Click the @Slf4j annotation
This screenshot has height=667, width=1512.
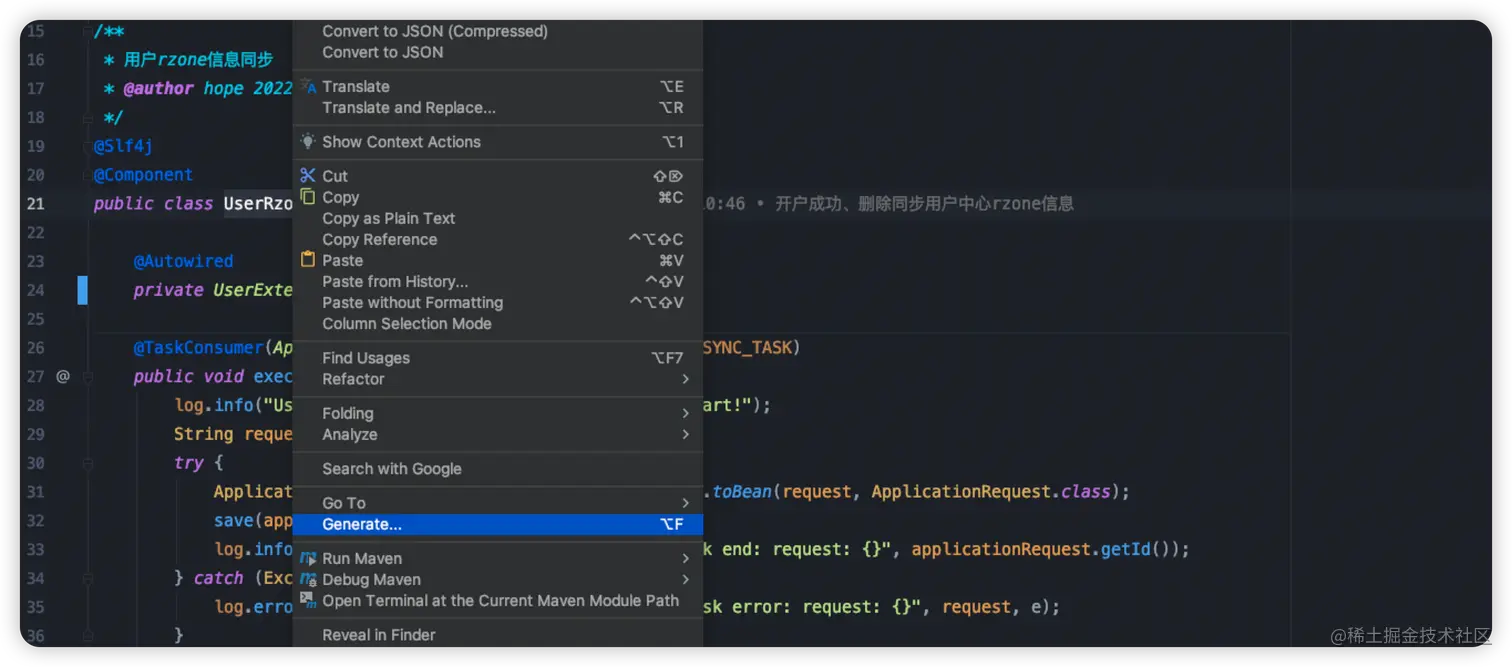pyautogui.click(x=123, y=146)
